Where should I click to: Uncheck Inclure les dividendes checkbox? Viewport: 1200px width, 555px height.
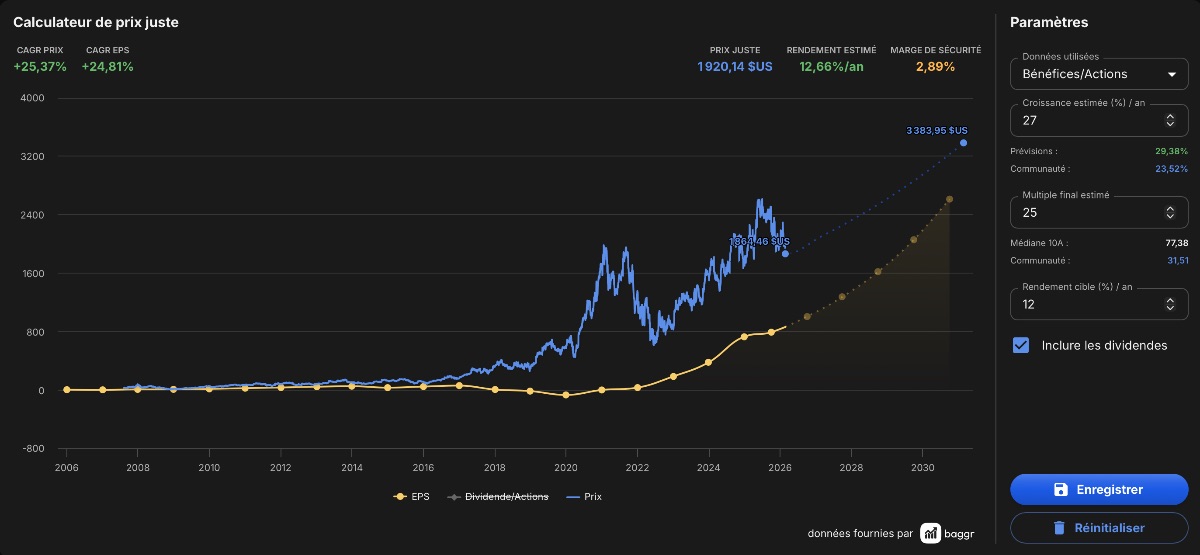pyautogui.click(x=1021, y=345)
